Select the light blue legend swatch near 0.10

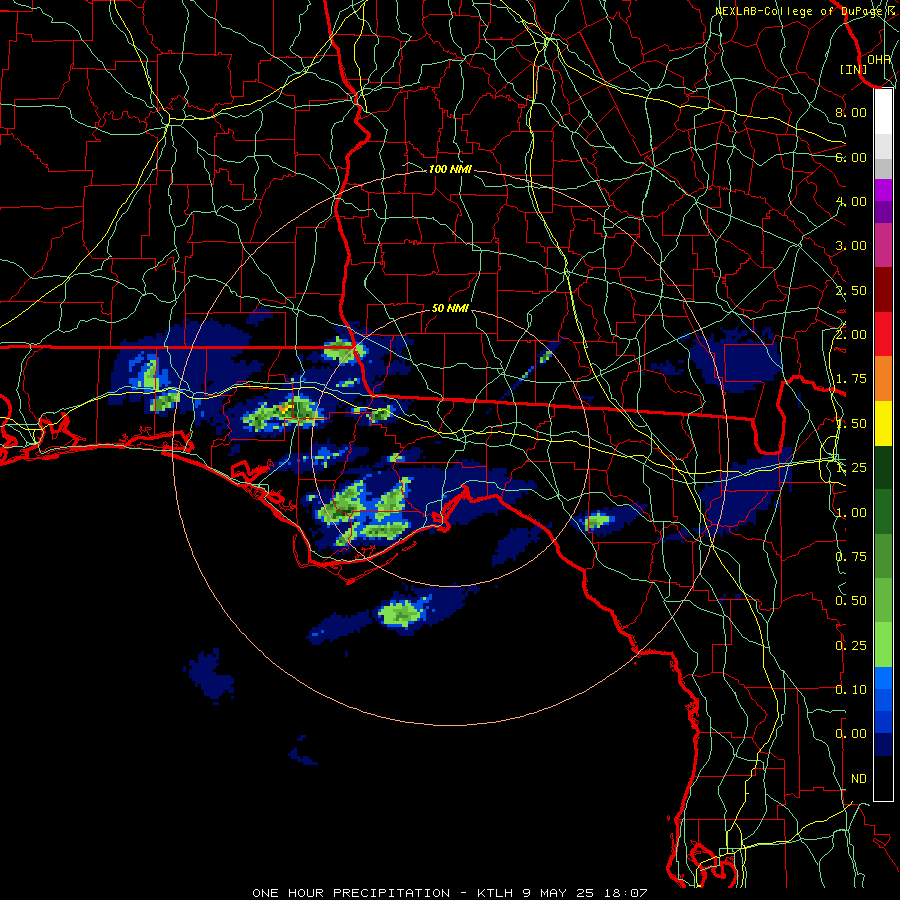[883, 678]
